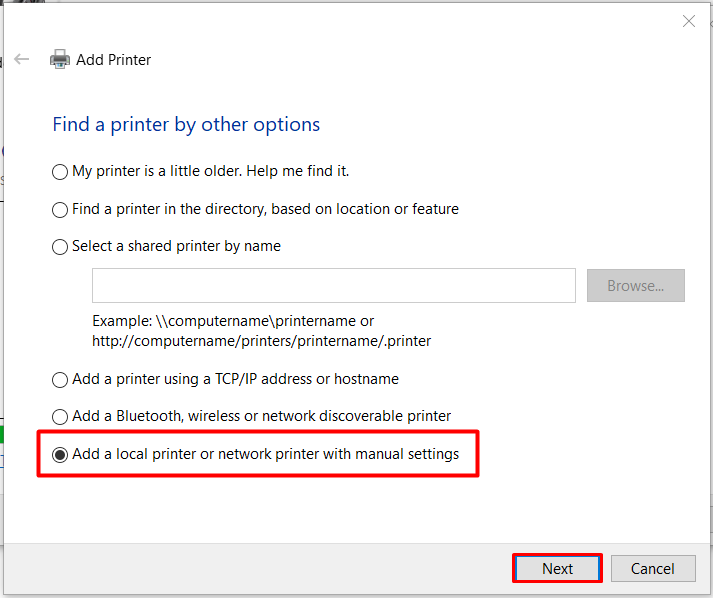Click the 'Find a printer by other options' heading
Screen dimensions: 713x598
pos(186,125)
